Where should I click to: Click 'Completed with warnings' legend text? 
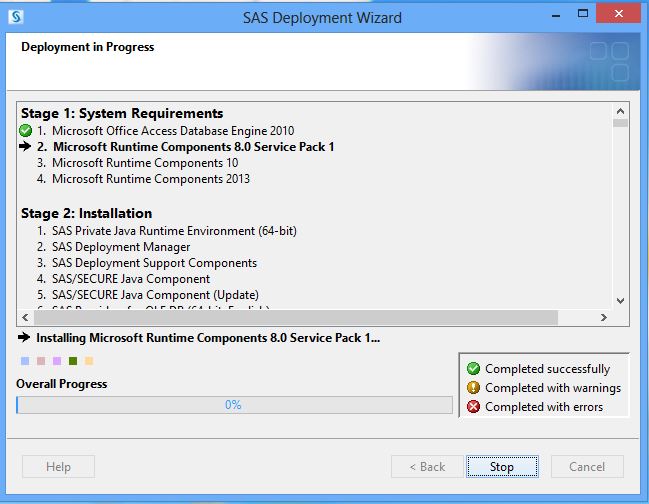coord(553,388)
